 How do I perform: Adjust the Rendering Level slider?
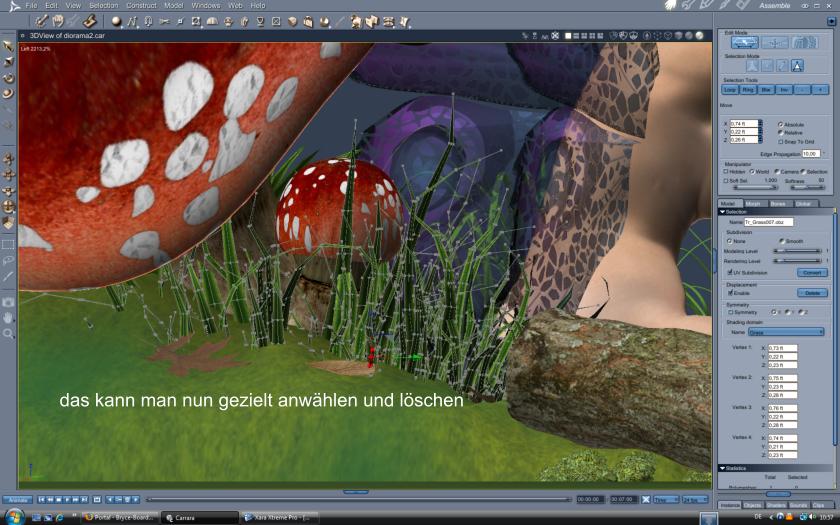797,261
